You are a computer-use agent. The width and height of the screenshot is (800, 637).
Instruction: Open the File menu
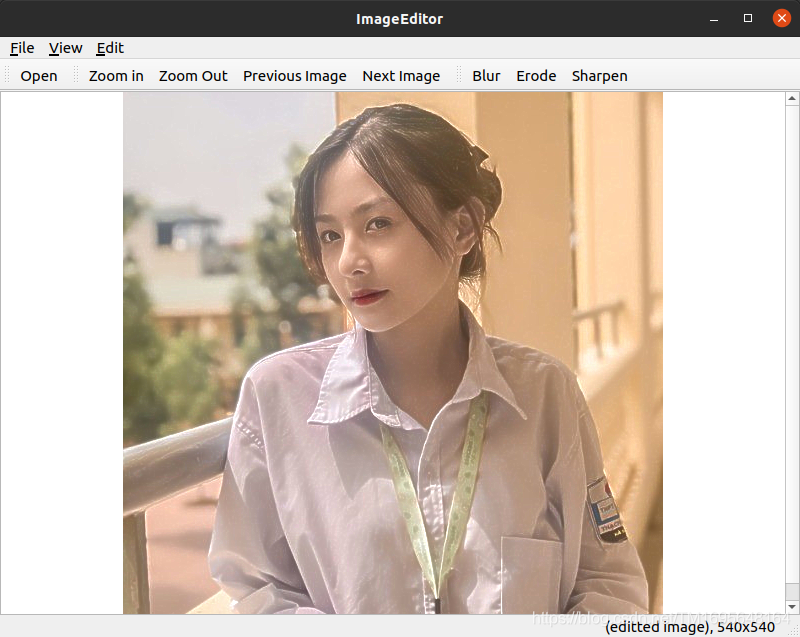coord(22,48)
